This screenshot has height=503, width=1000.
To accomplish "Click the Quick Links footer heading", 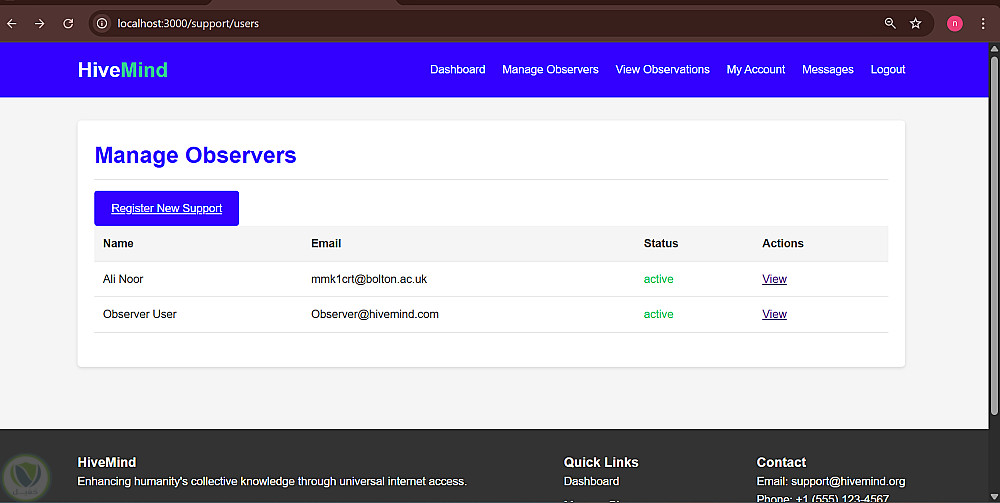I will click(601, 462).
